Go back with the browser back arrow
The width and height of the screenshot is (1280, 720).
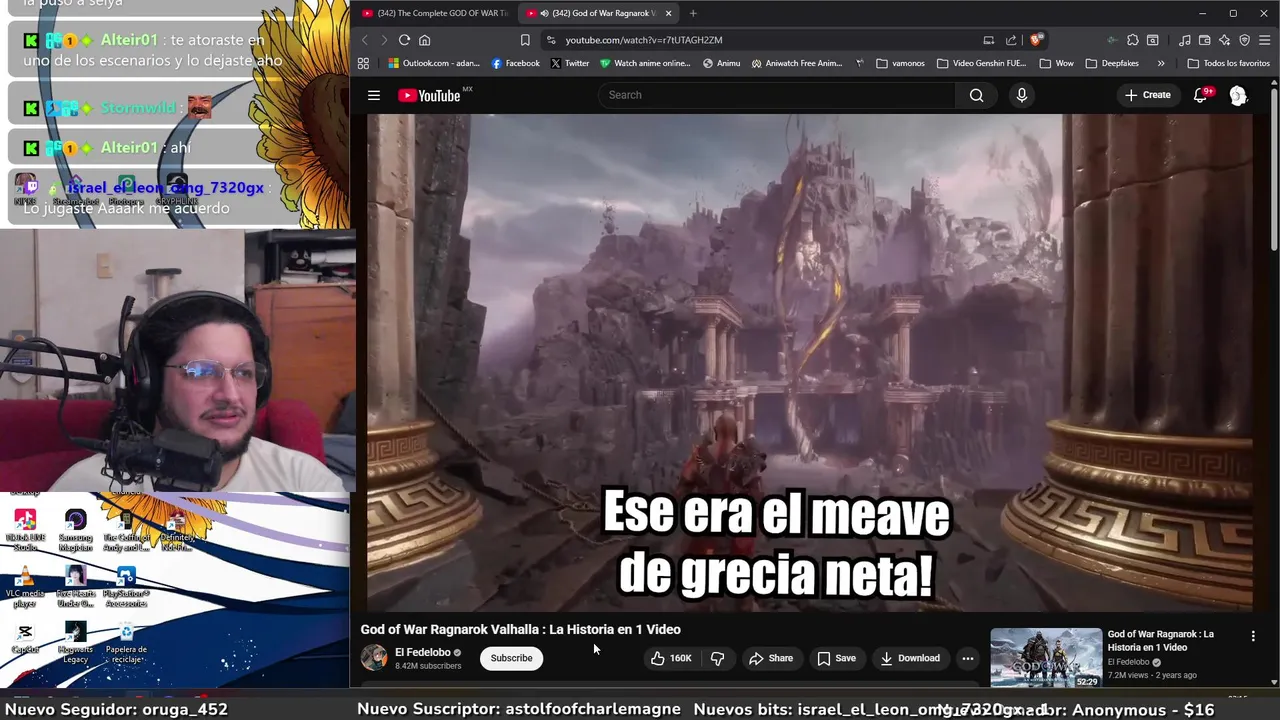point(364,40)
